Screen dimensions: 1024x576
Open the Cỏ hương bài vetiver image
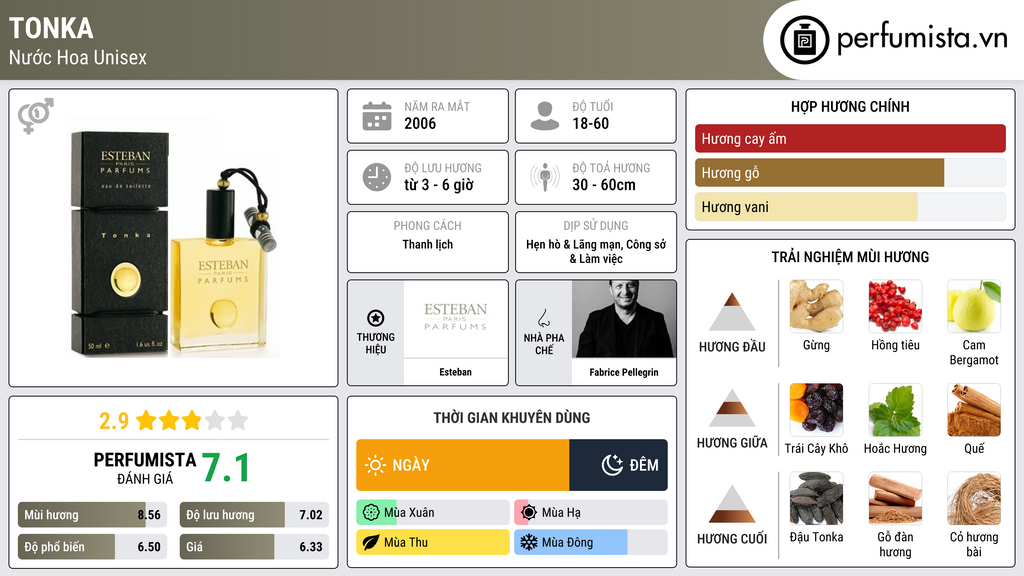coord(974,498)
